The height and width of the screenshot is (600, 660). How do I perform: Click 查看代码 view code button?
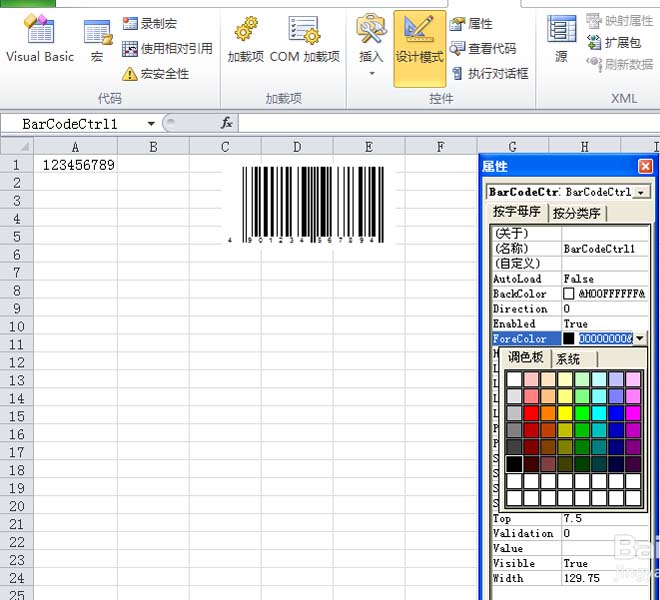(x=483, y=49)
